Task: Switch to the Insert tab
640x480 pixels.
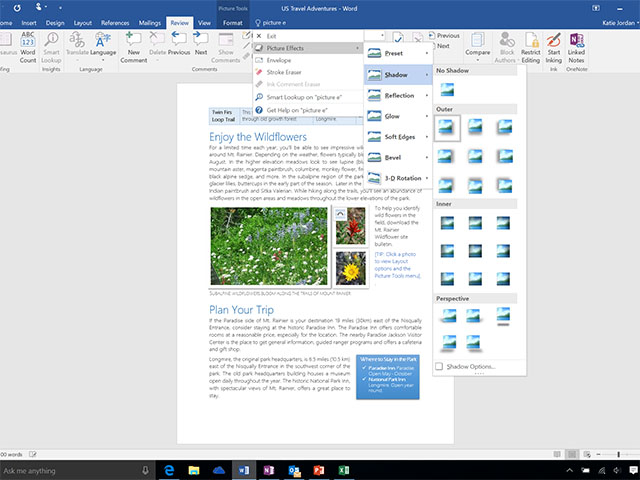Action: click(29, 23)
